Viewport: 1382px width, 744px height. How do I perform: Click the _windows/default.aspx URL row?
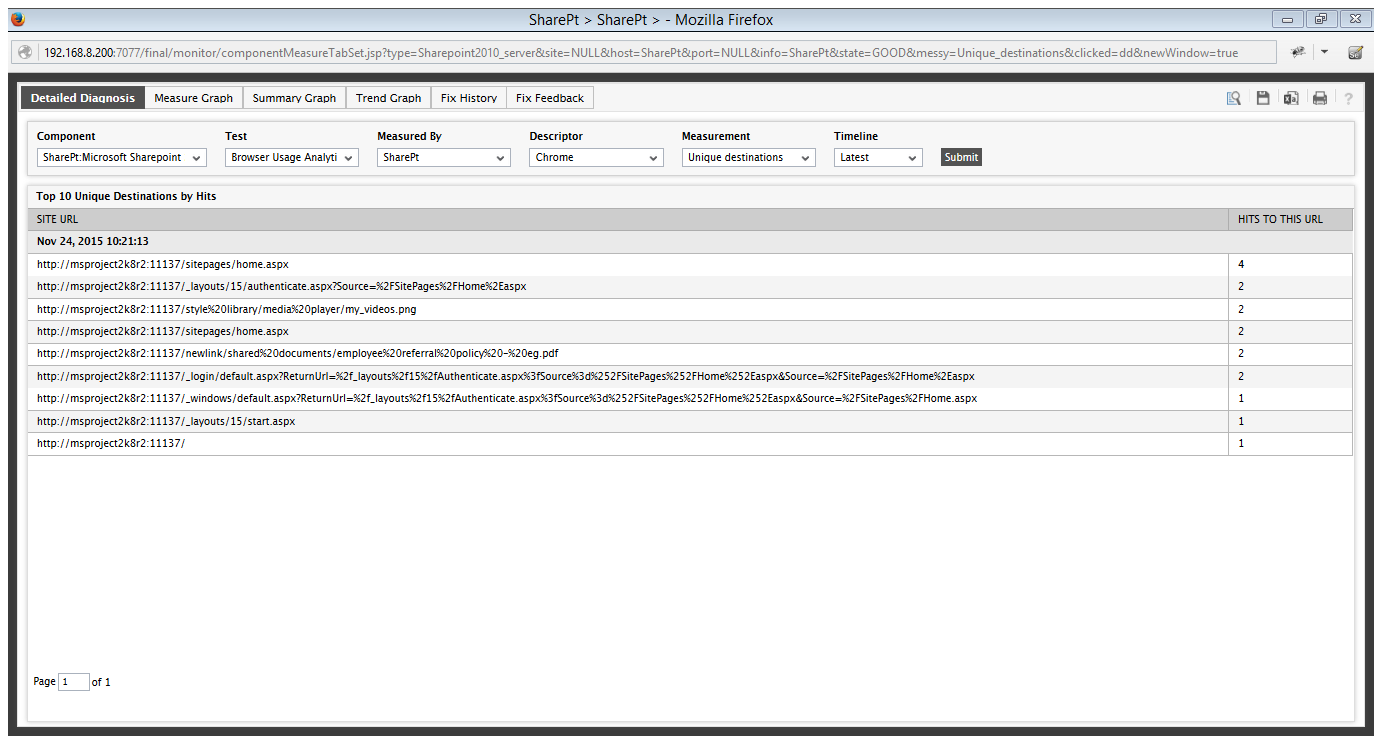(x=628, y=398)
